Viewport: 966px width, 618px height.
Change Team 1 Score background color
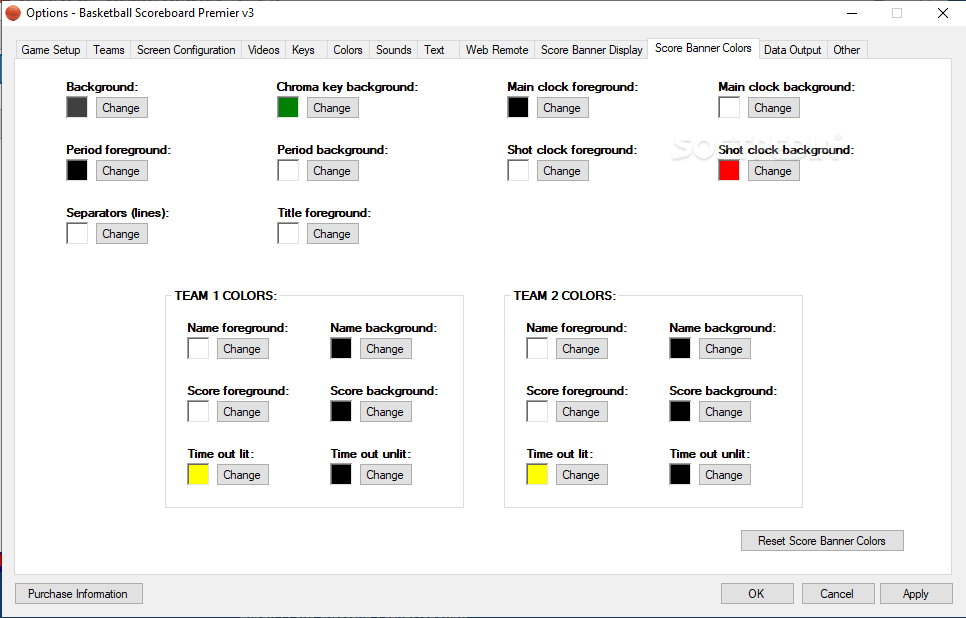pos(386,412)
